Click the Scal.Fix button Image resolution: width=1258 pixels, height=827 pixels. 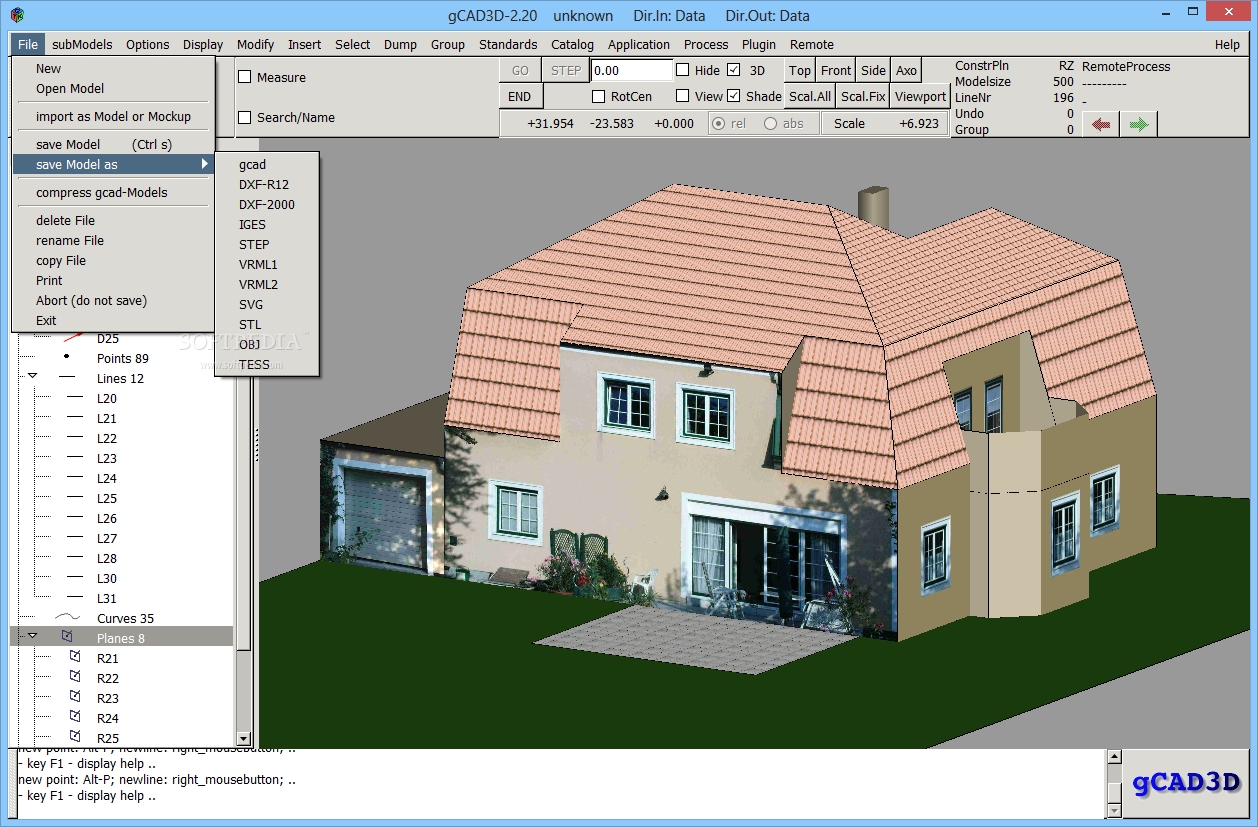tap(863, 96)
